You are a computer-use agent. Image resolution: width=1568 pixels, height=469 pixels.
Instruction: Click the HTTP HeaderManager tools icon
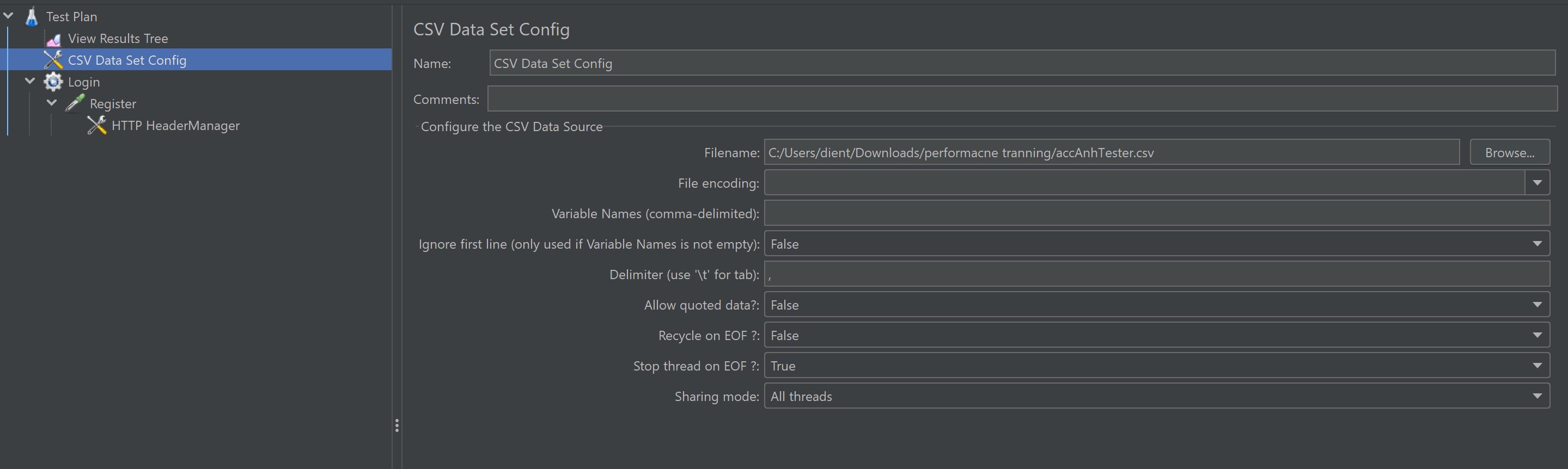click(x=97, y=125)
